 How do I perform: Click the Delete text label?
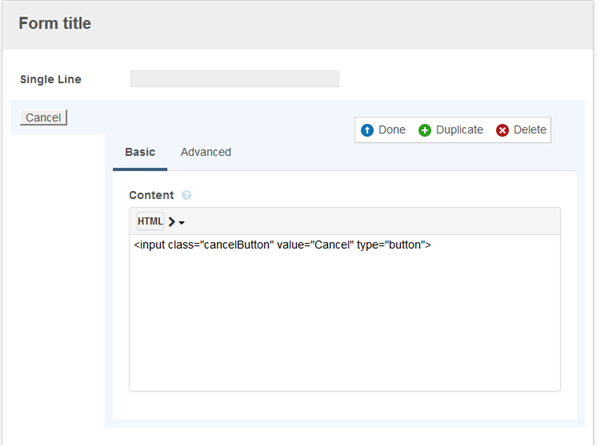[530, 131]
